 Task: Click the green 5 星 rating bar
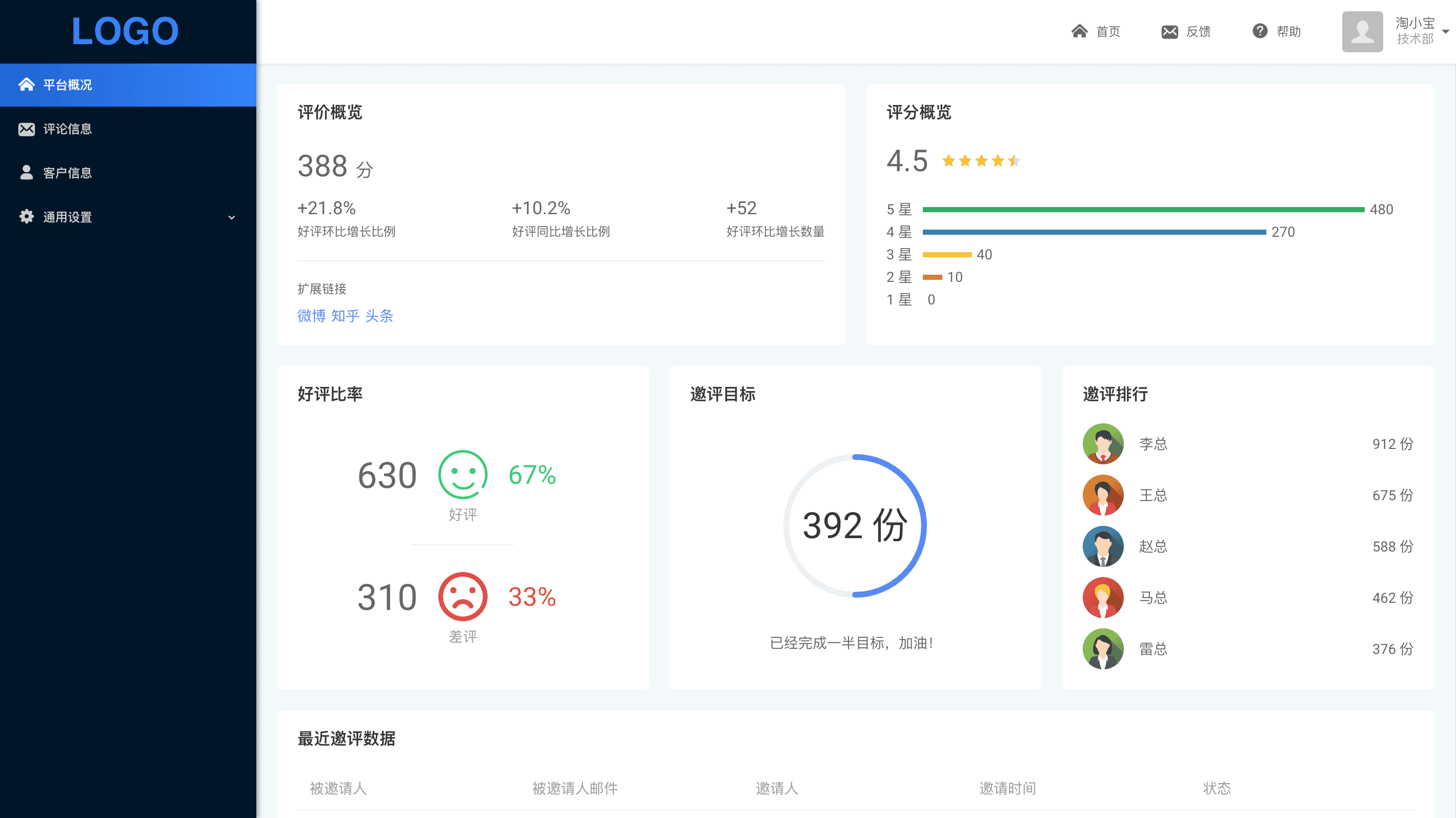(1143, 210)
